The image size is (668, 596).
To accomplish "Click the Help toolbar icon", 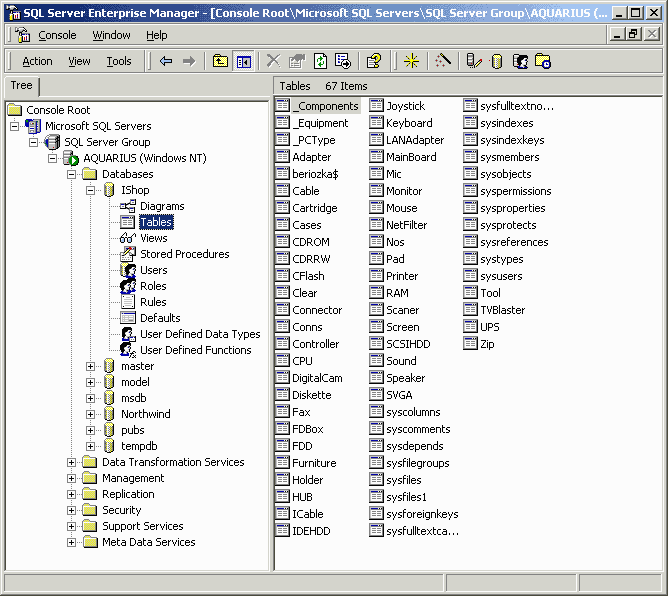I will 373,61.
